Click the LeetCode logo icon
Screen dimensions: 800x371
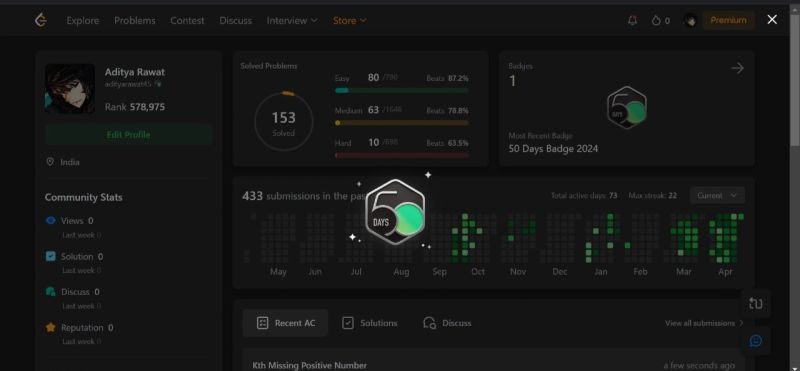click(41, 20)
